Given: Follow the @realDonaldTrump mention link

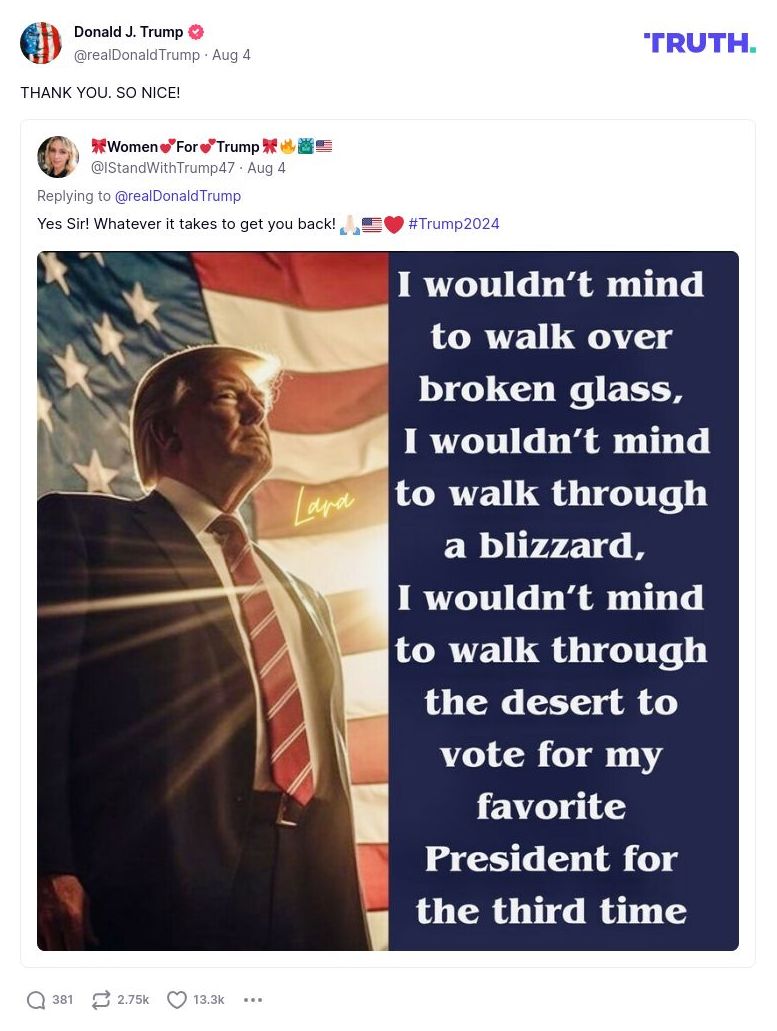Looking at the screenshot, I should [x=178, y=196].
